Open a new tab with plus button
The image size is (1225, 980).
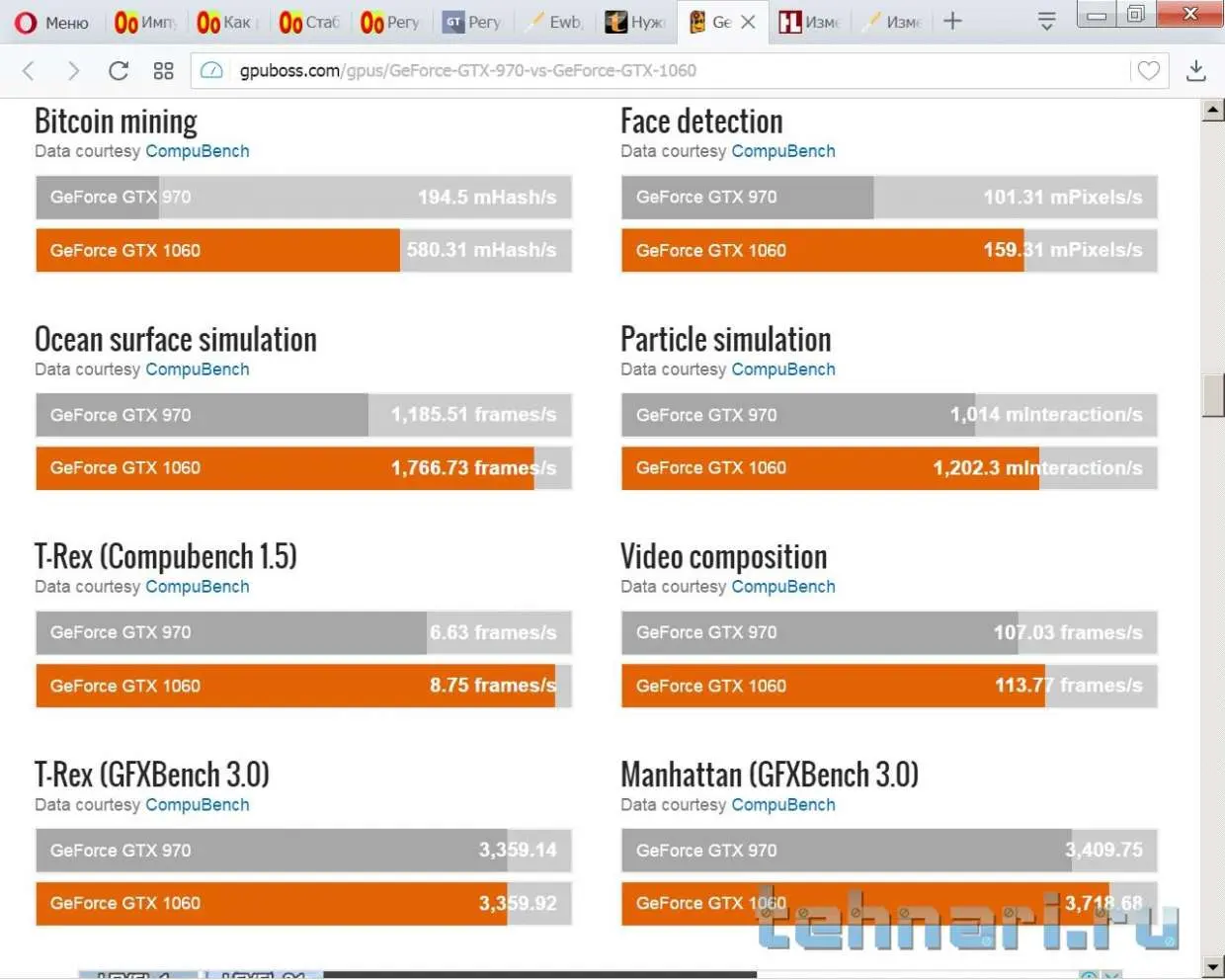point(952,21)
